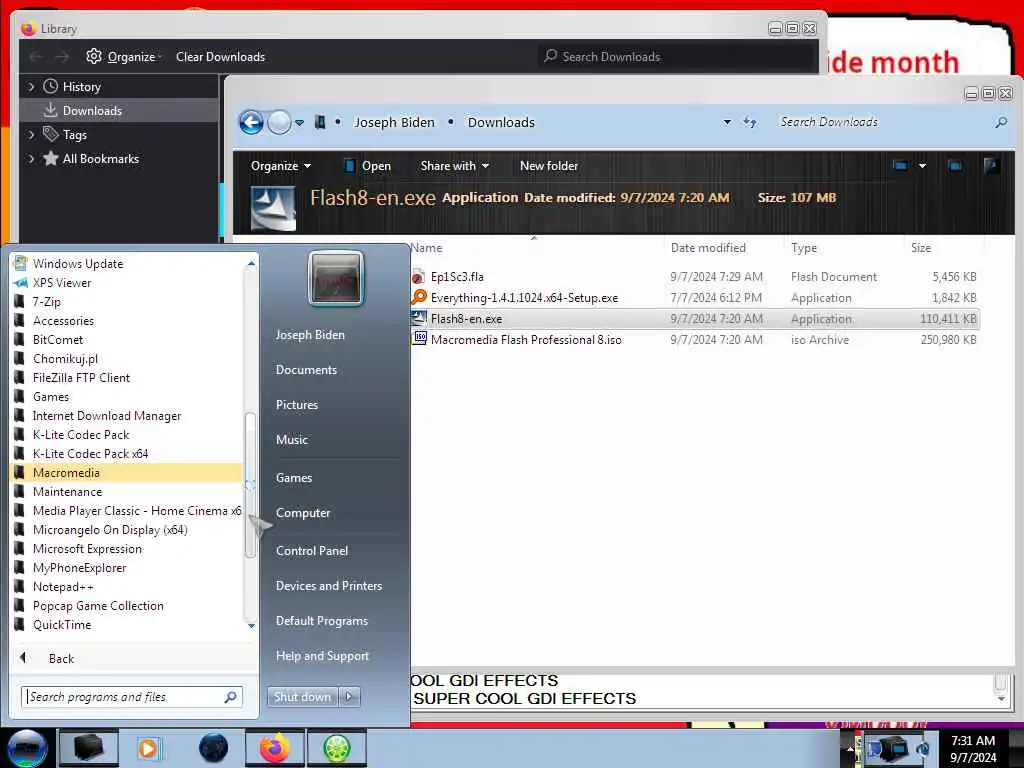Open the shut down options arrow
Screen dimensions: 1024x768
pos(349,697)
